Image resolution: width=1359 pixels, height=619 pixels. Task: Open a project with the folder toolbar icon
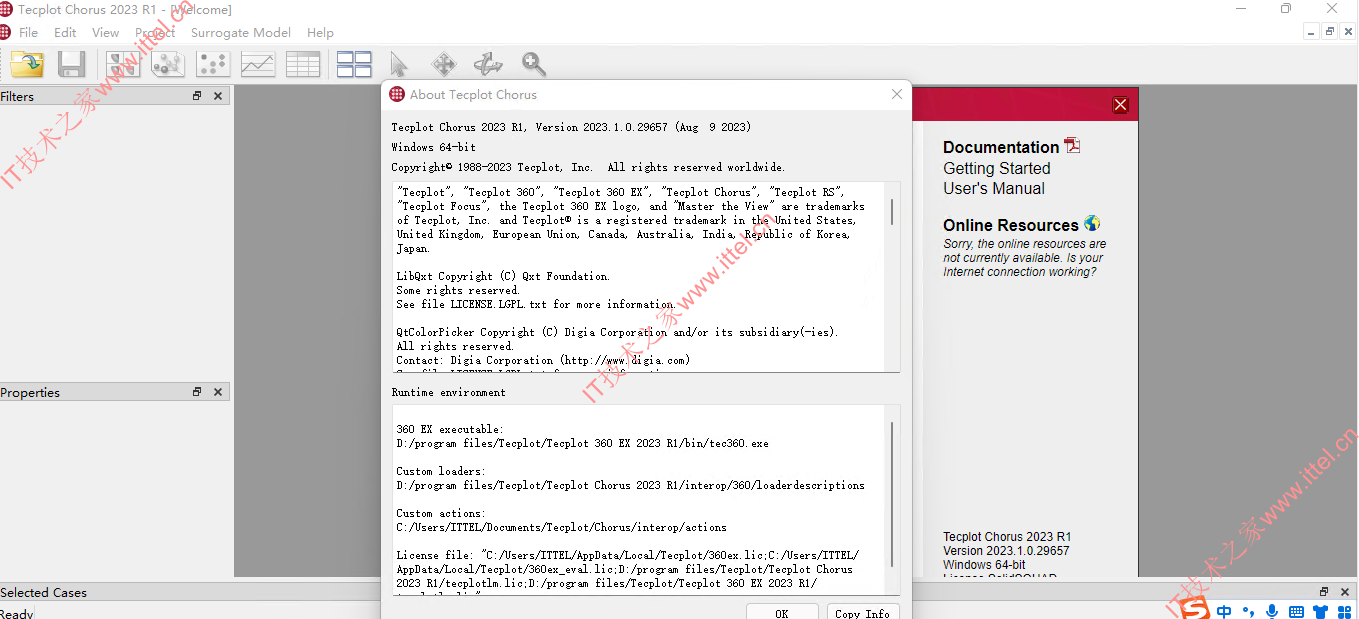27,64
